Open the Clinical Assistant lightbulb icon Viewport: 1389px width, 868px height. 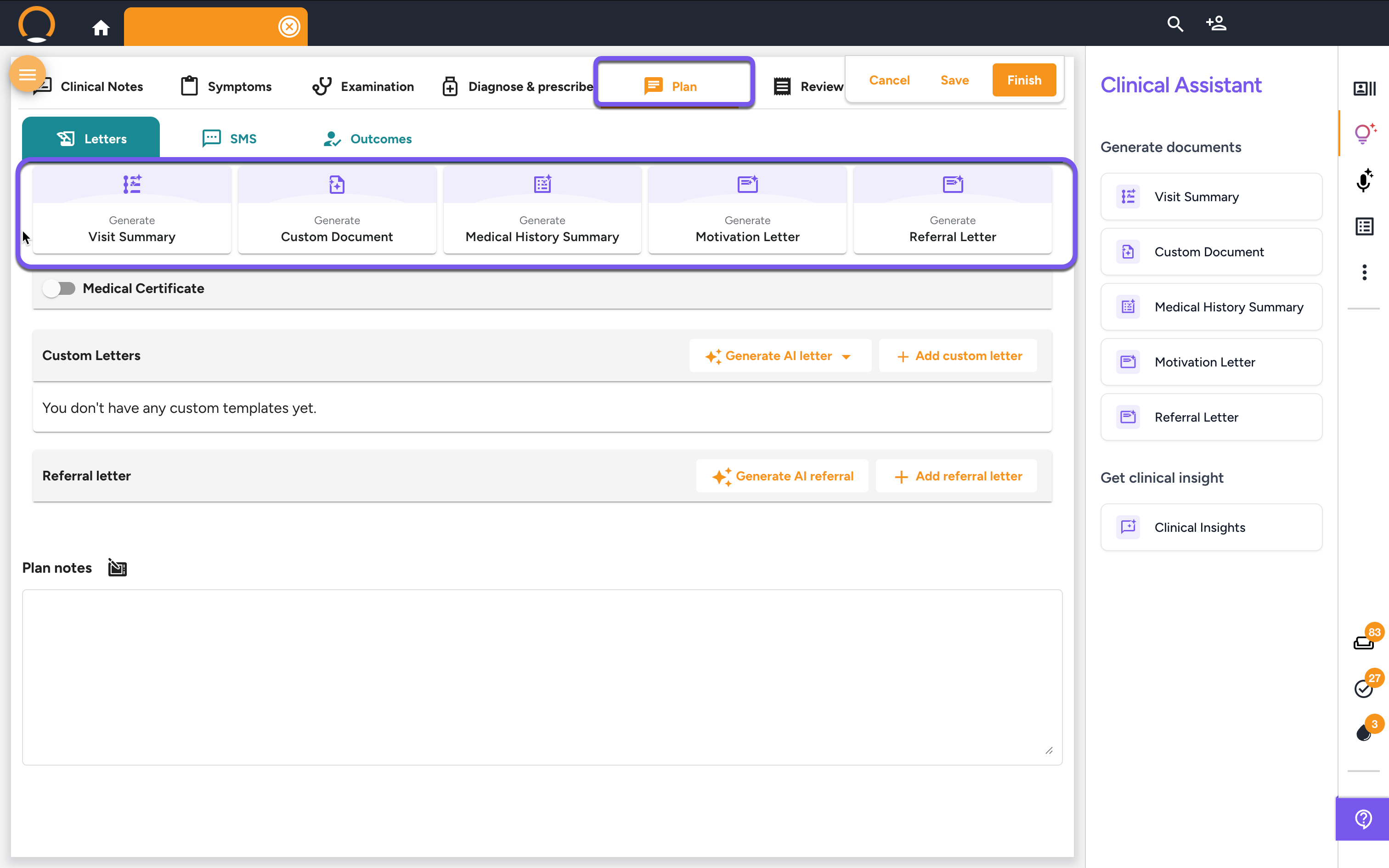pos(1364,134)
